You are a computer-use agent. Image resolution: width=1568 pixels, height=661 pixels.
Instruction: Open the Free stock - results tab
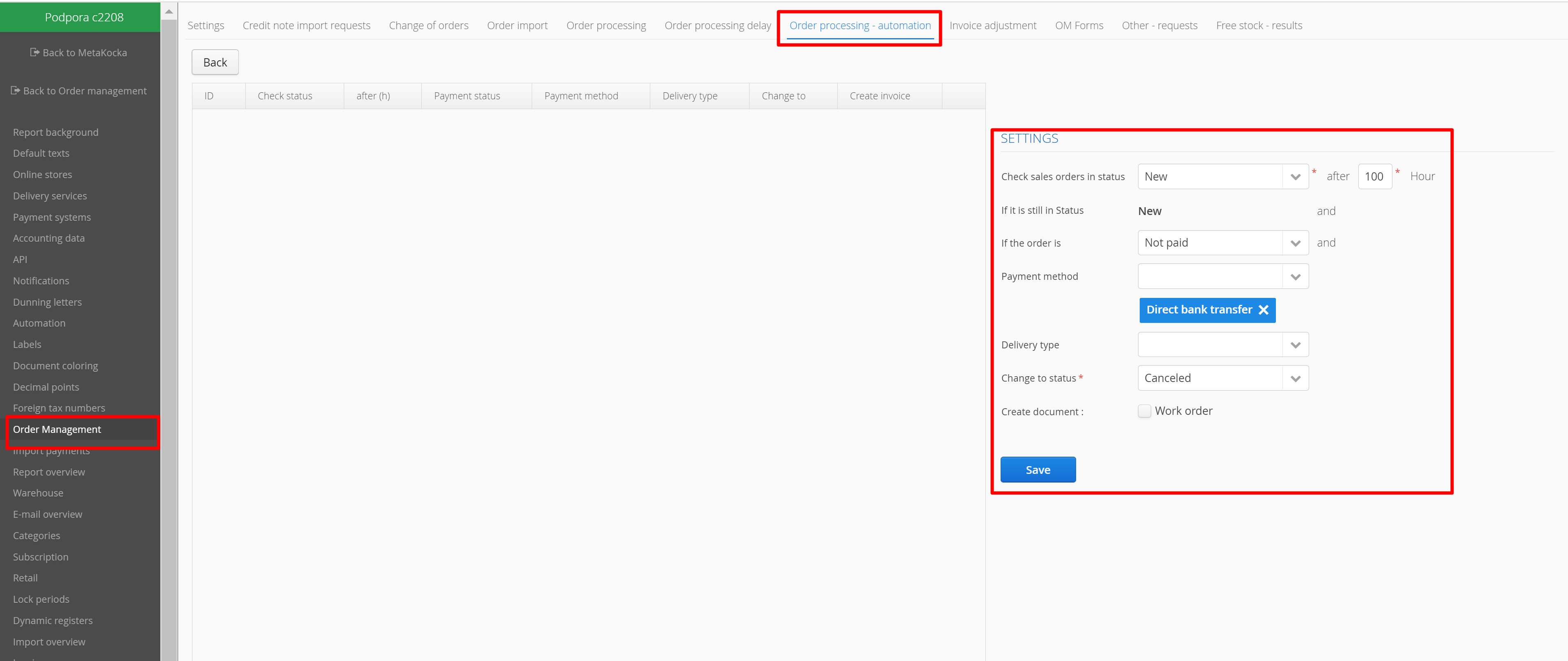[1259, 25]
